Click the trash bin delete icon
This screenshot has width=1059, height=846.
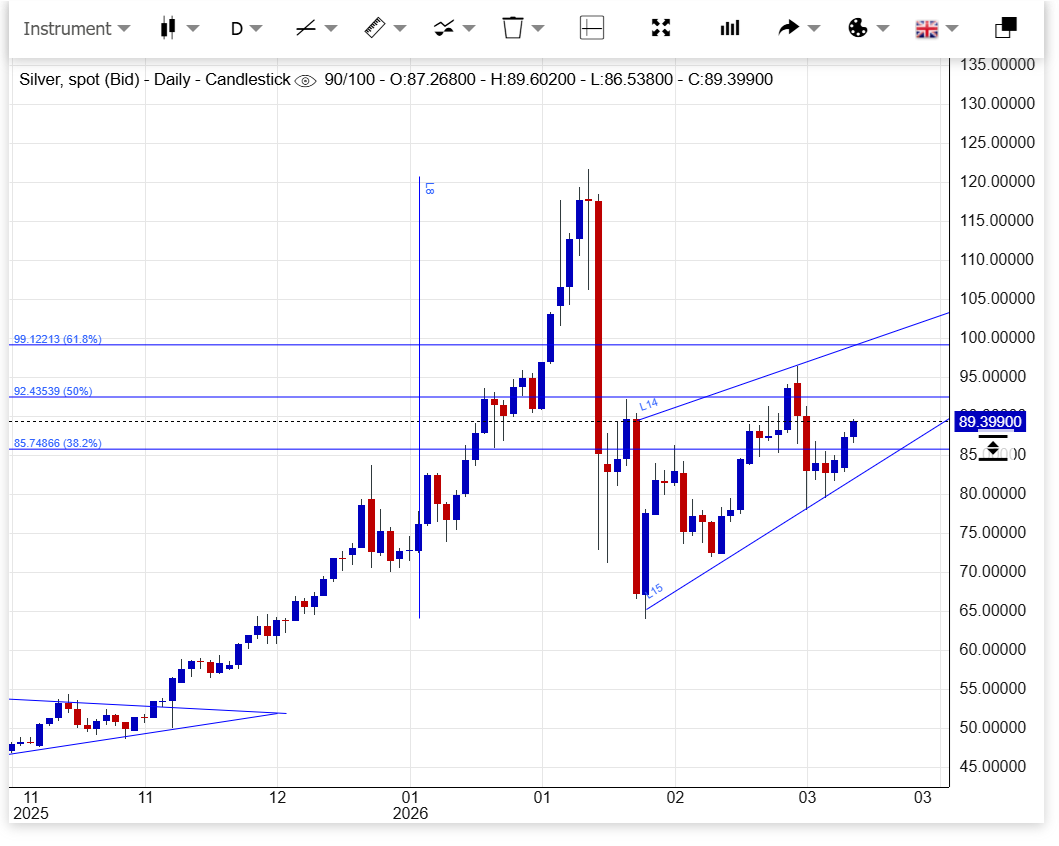pos(513,28)
